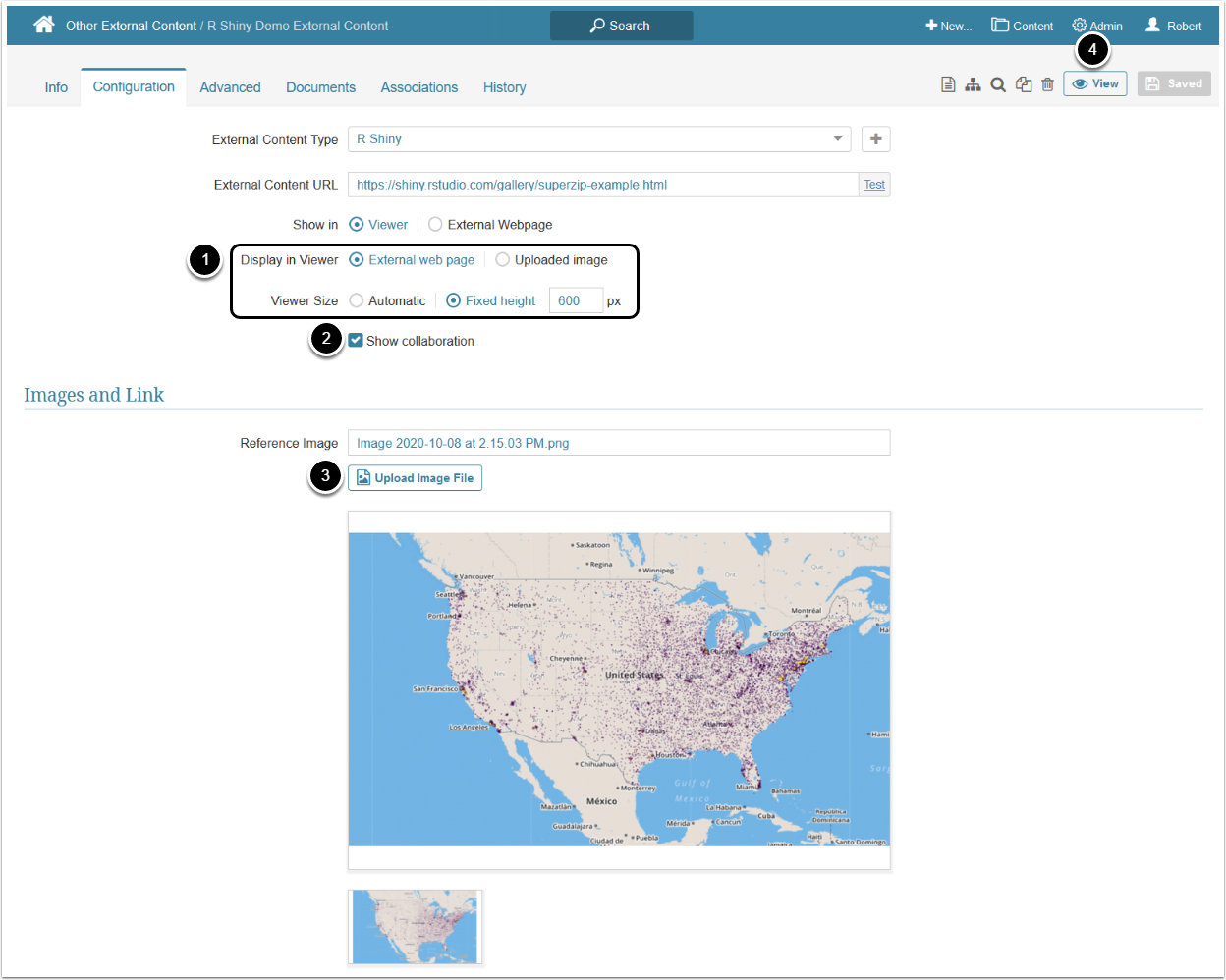Click the small map thumbnail preview
1226x980 pixels.
pos(415,927)
